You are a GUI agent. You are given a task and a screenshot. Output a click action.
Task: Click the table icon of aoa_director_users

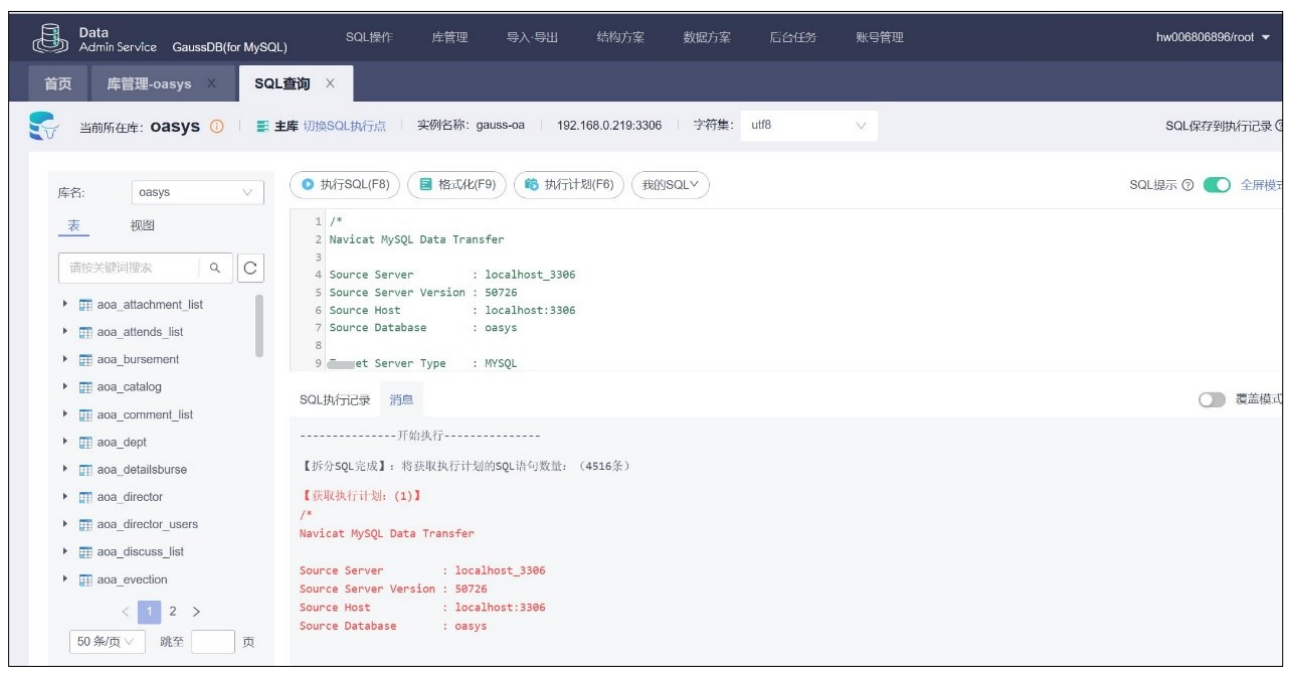(86, 525)
